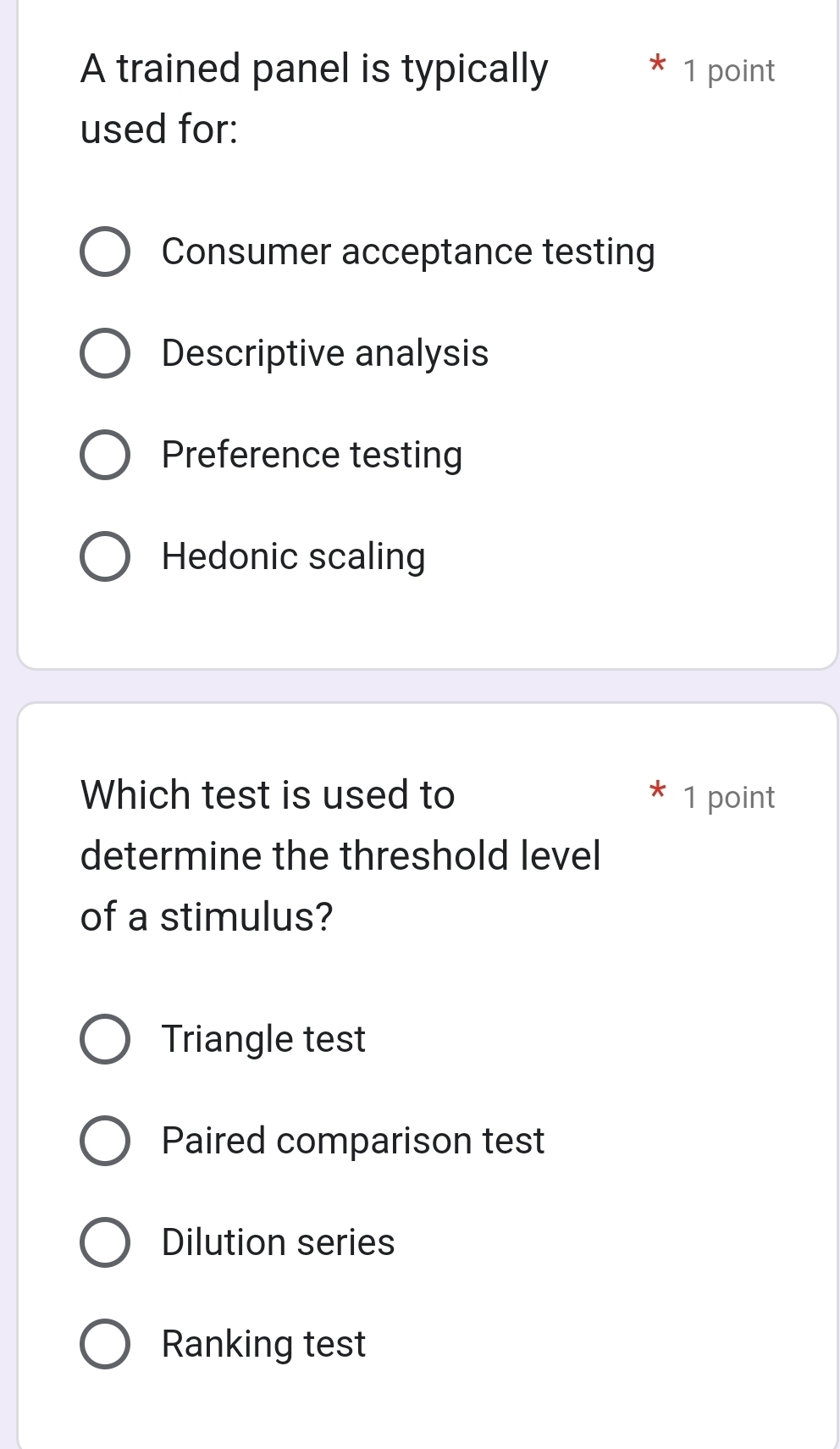This screenshot has width=840, height=1449.
Task: Pick the Dilution series radio button
Action: (105, 1242)
